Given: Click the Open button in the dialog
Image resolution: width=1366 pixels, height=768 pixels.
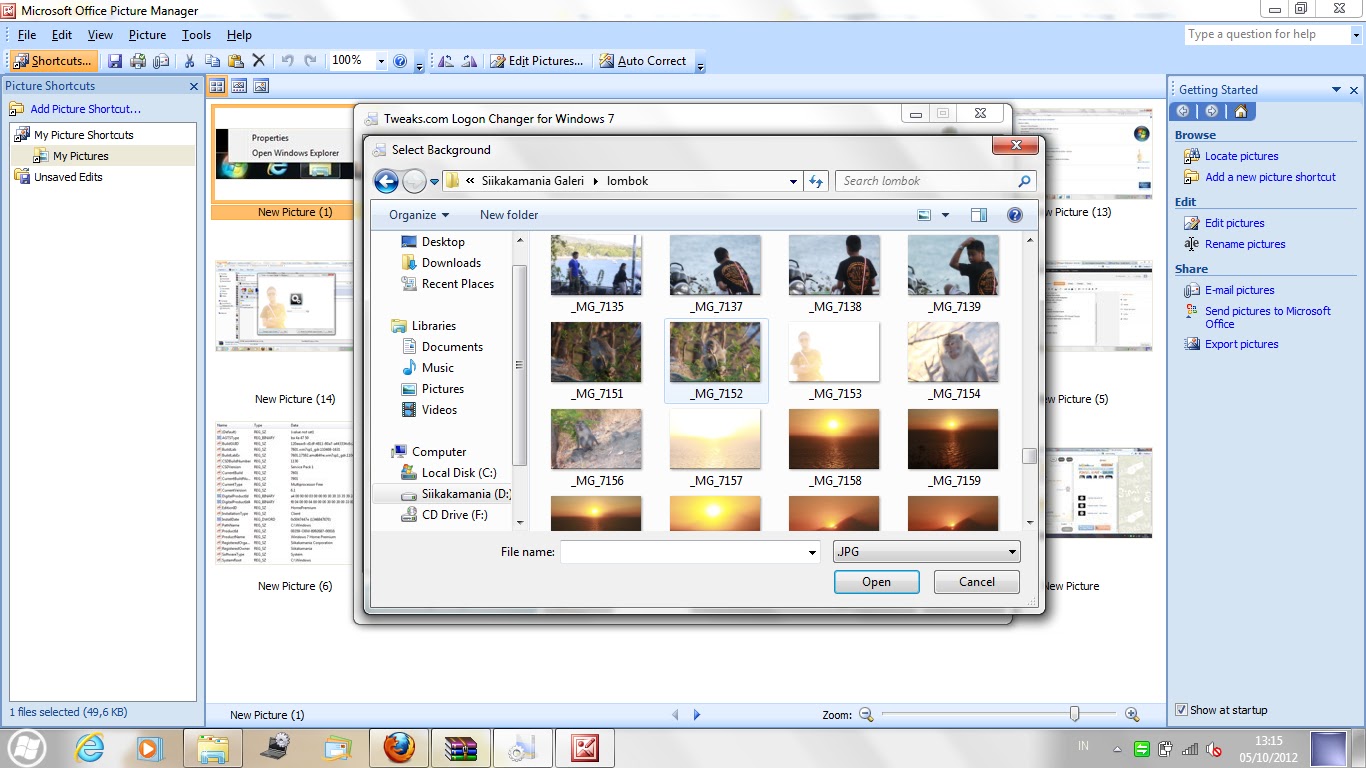Looking at the screenshot, I should [x=876, y=581].
